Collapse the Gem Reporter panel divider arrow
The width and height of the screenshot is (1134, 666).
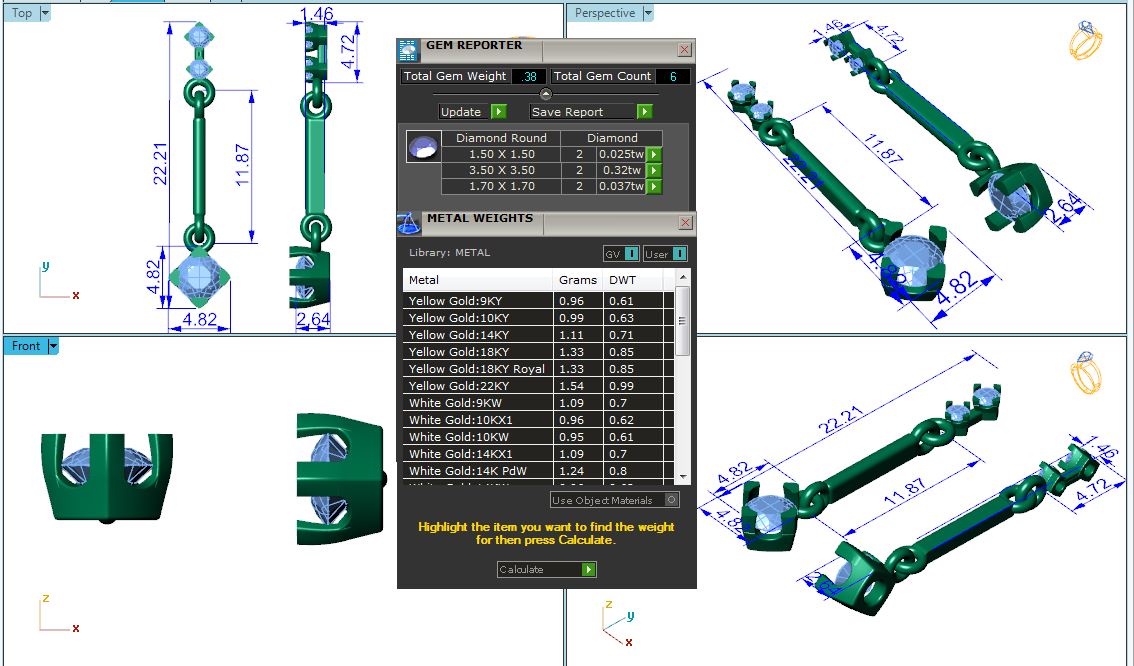click(x=546, y=94)
